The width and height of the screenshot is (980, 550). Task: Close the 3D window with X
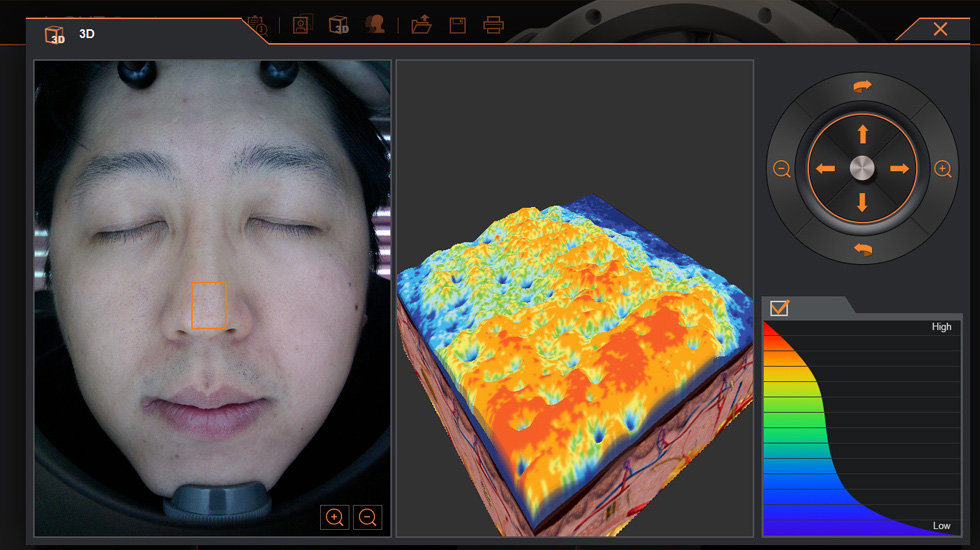pyautogui.click(x=940, y=29)
